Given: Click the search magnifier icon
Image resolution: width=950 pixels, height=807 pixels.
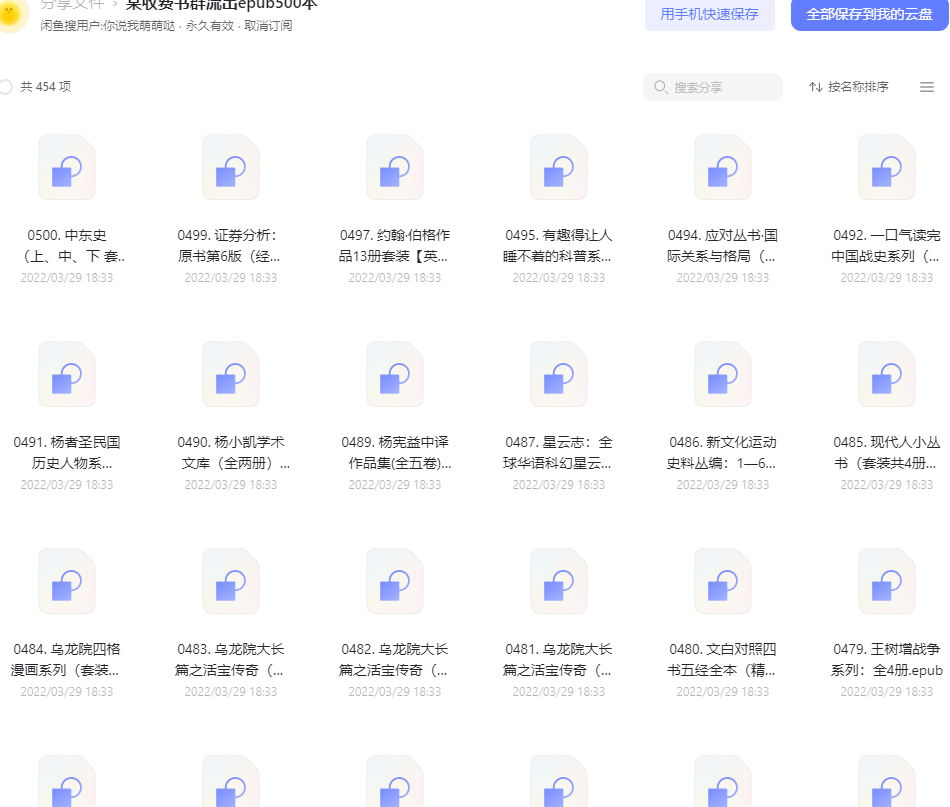Looking at the screenshot, I should click(660, 87).
